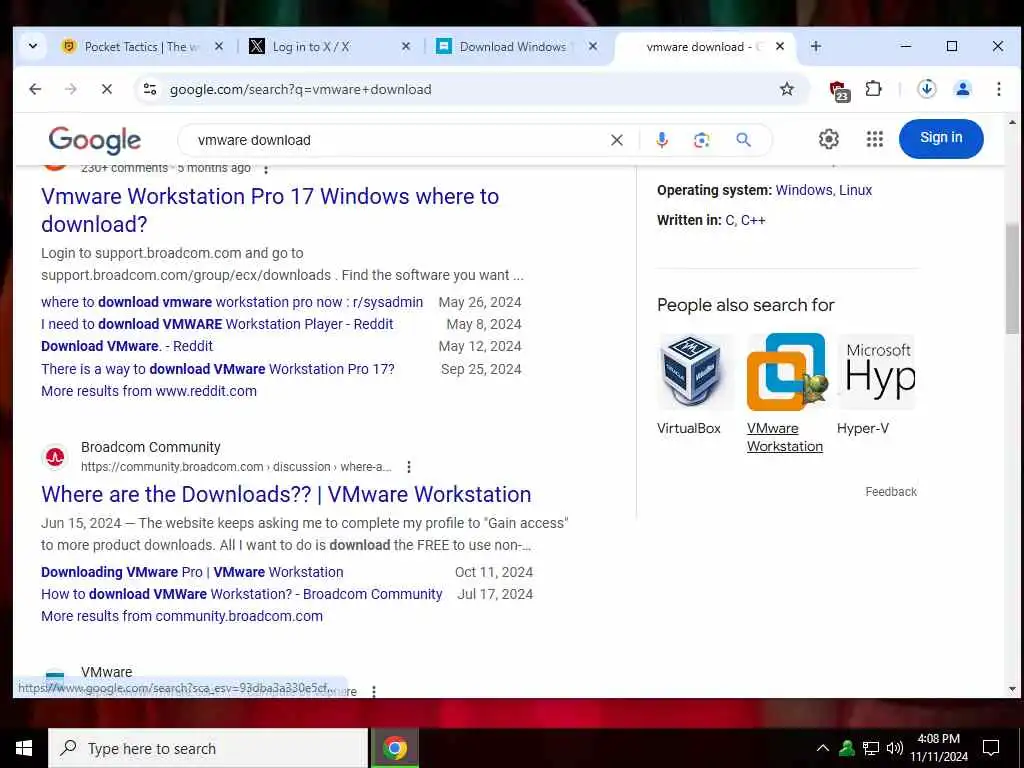This screenshot has width=1024, height=768.
Task: Open the Extensions puzzle icon
Action: point(873,89)
